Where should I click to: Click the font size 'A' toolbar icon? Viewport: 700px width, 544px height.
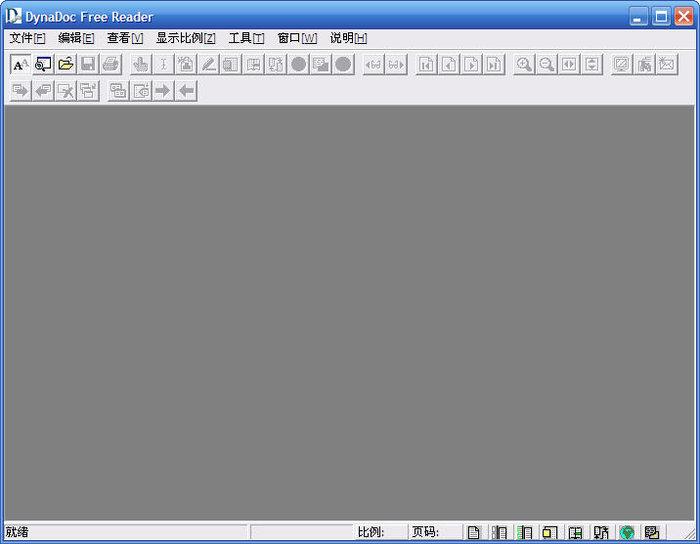21,65
